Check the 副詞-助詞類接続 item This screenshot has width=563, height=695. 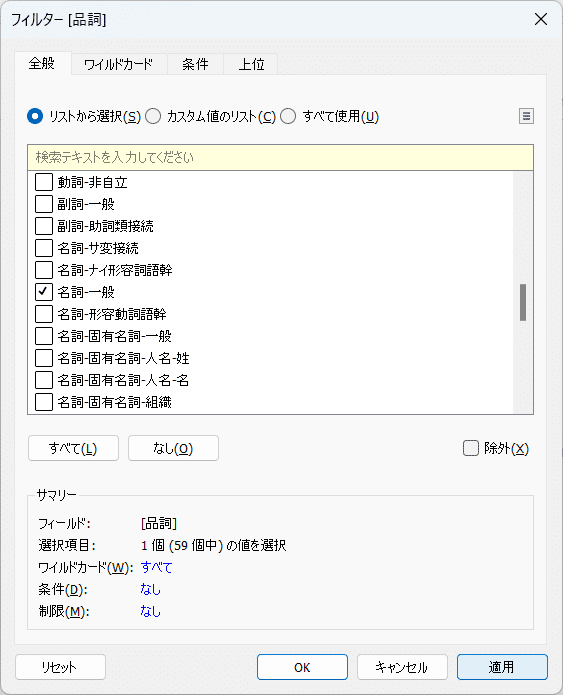point(44,226)
